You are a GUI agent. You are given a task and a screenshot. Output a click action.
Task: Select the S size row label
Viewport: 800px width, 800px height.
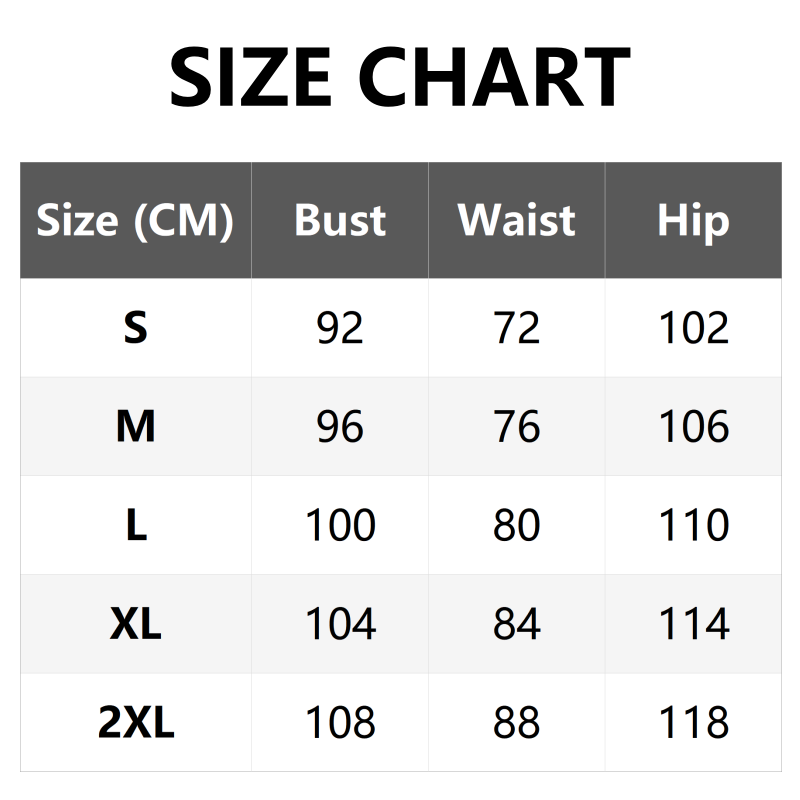[135, 328]
